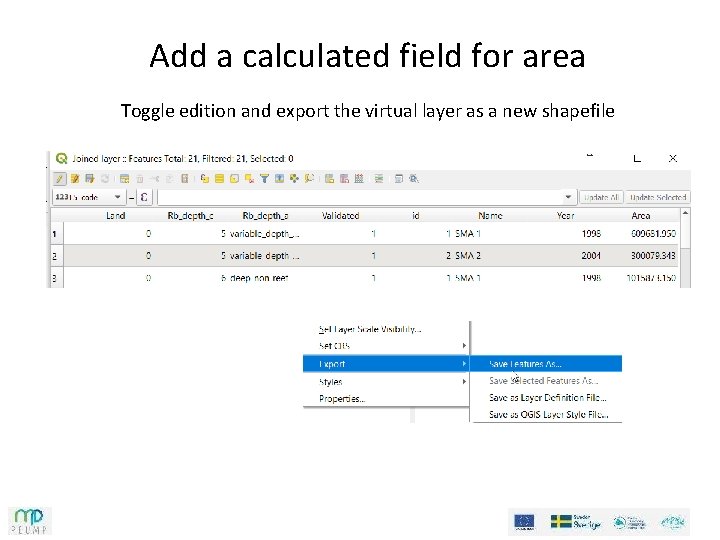
Task: Click into the field expression input box
Action: pos(360,197)
